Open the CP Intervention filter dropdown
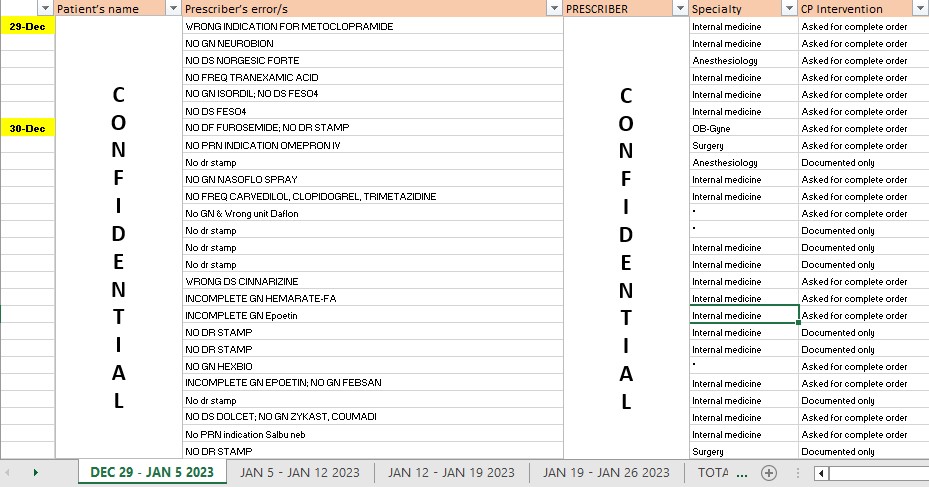 coord(920,9)
